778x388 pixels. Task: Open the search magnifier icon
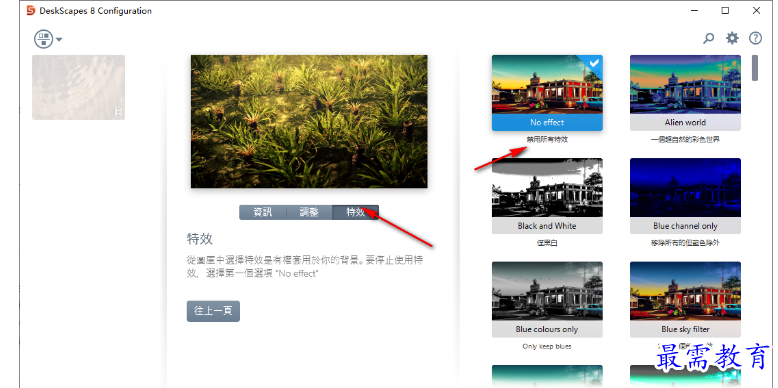[x=709, y=38]
